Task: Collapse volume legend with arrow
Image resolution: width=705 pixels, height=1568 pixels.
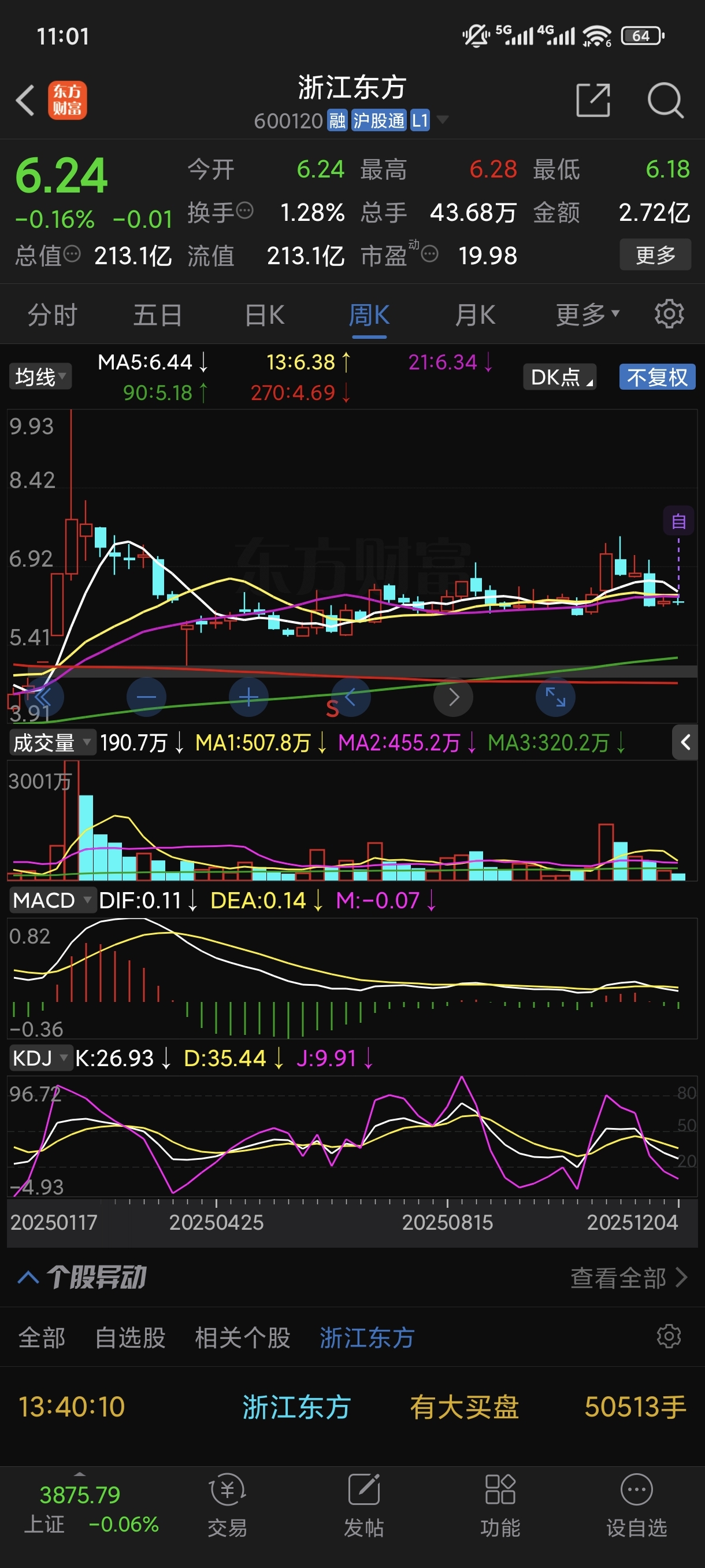Action: [685, 742]
